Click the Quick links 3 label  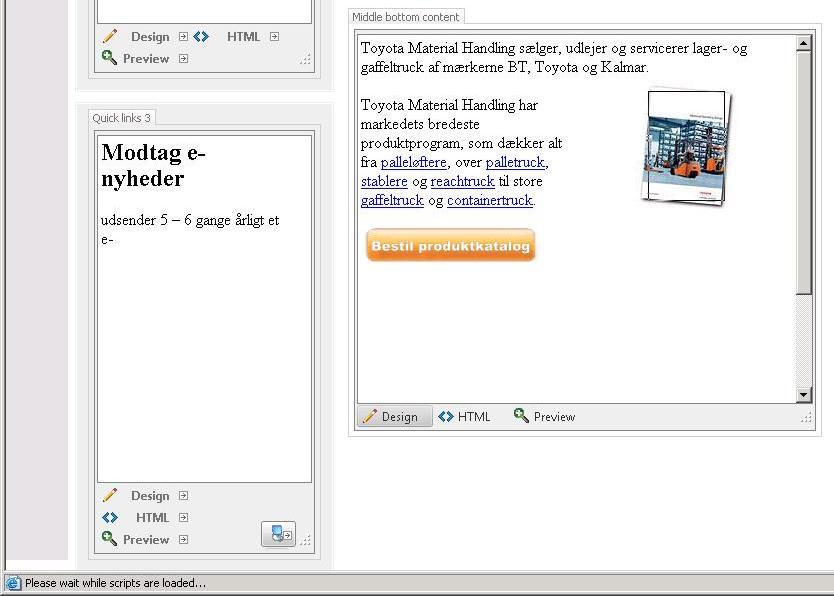point(121,118)
